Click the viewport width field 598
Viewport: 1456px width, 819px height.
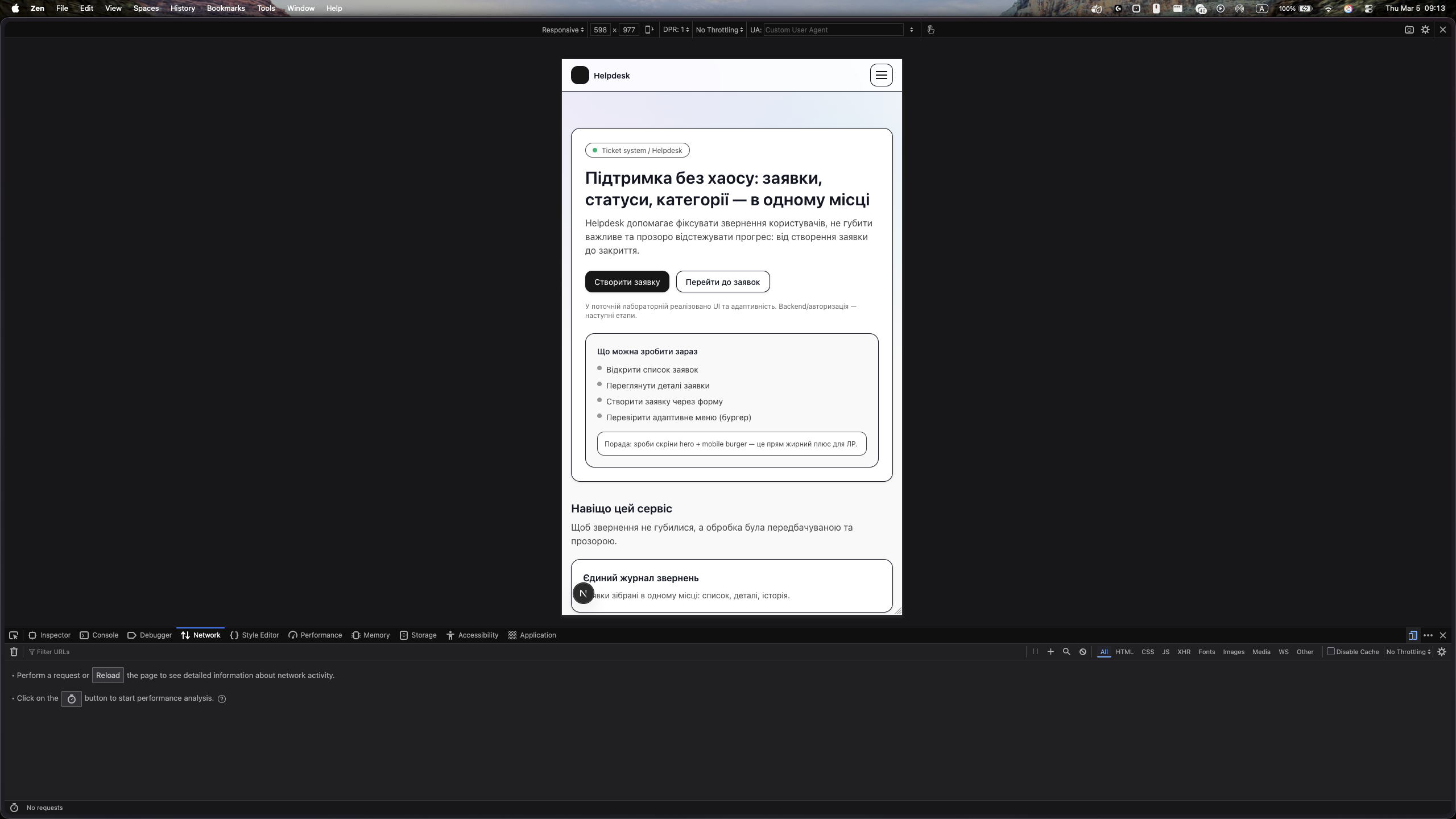coord(600,30)
